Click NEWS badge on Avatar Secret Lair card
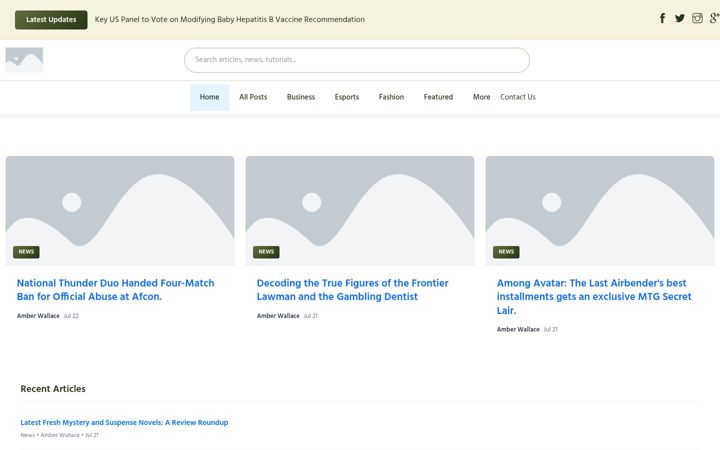 (x=506, y=252)
